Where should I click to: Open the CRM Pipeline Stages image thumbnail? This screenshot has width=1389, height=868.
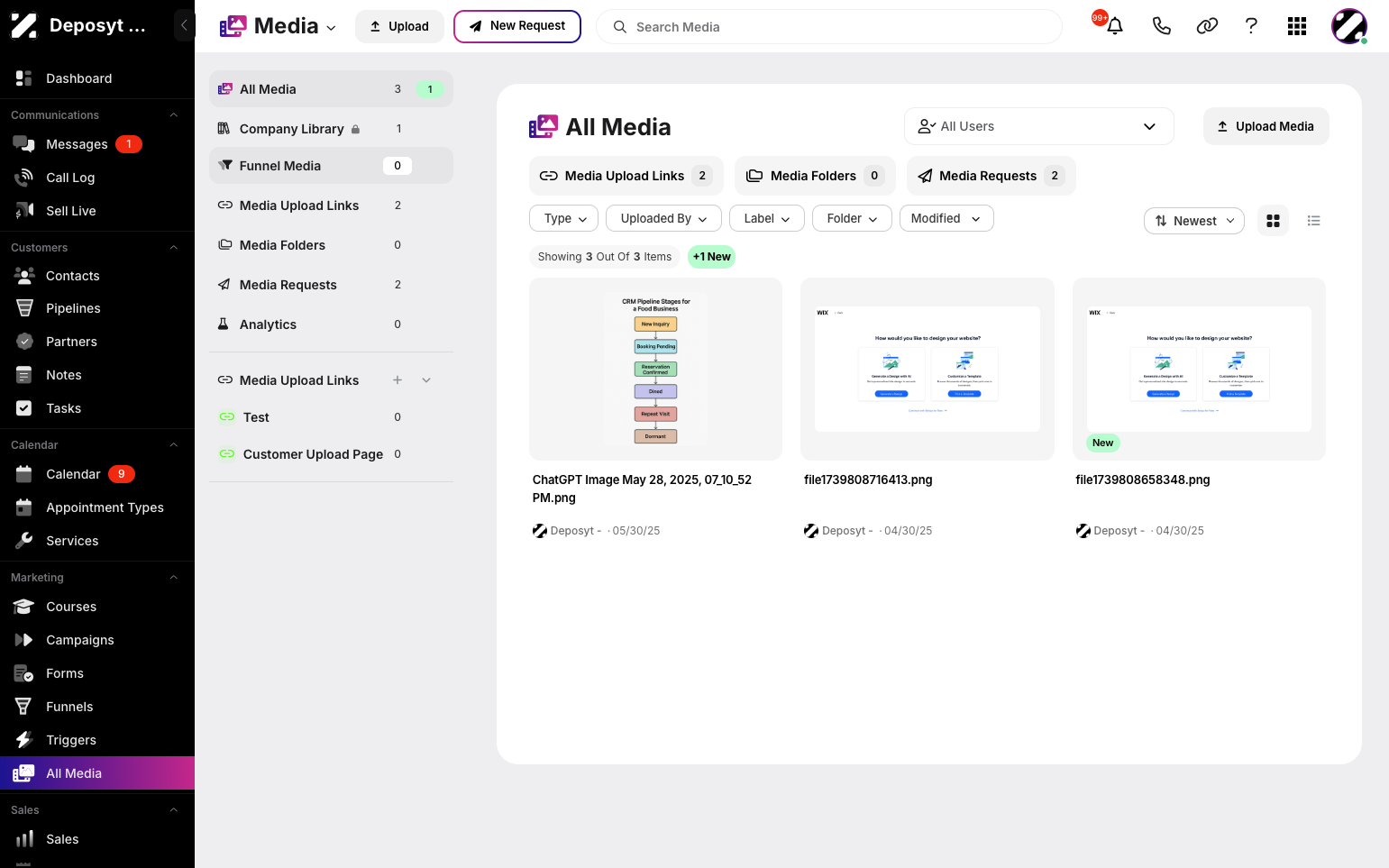[x=655, y=370]
